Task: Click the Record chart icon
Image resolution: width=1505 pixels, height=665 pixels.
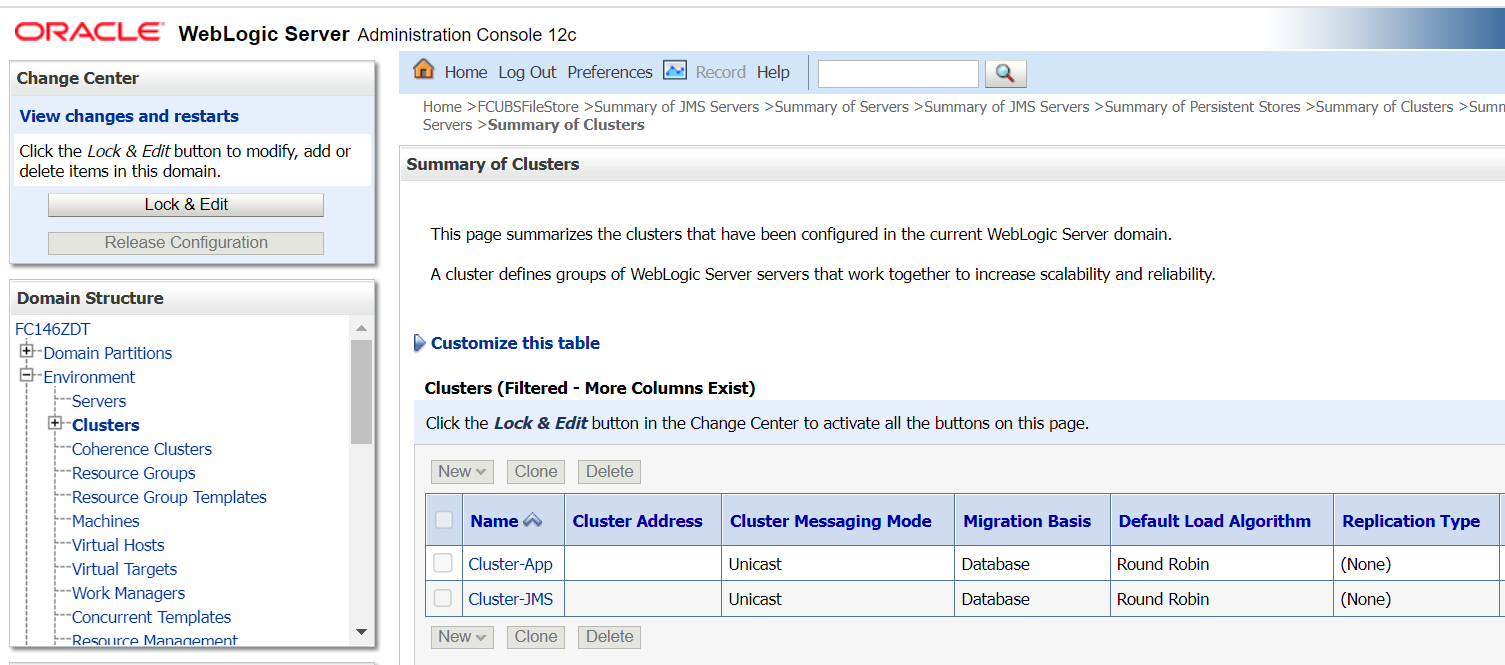Action: pos(675,70)
